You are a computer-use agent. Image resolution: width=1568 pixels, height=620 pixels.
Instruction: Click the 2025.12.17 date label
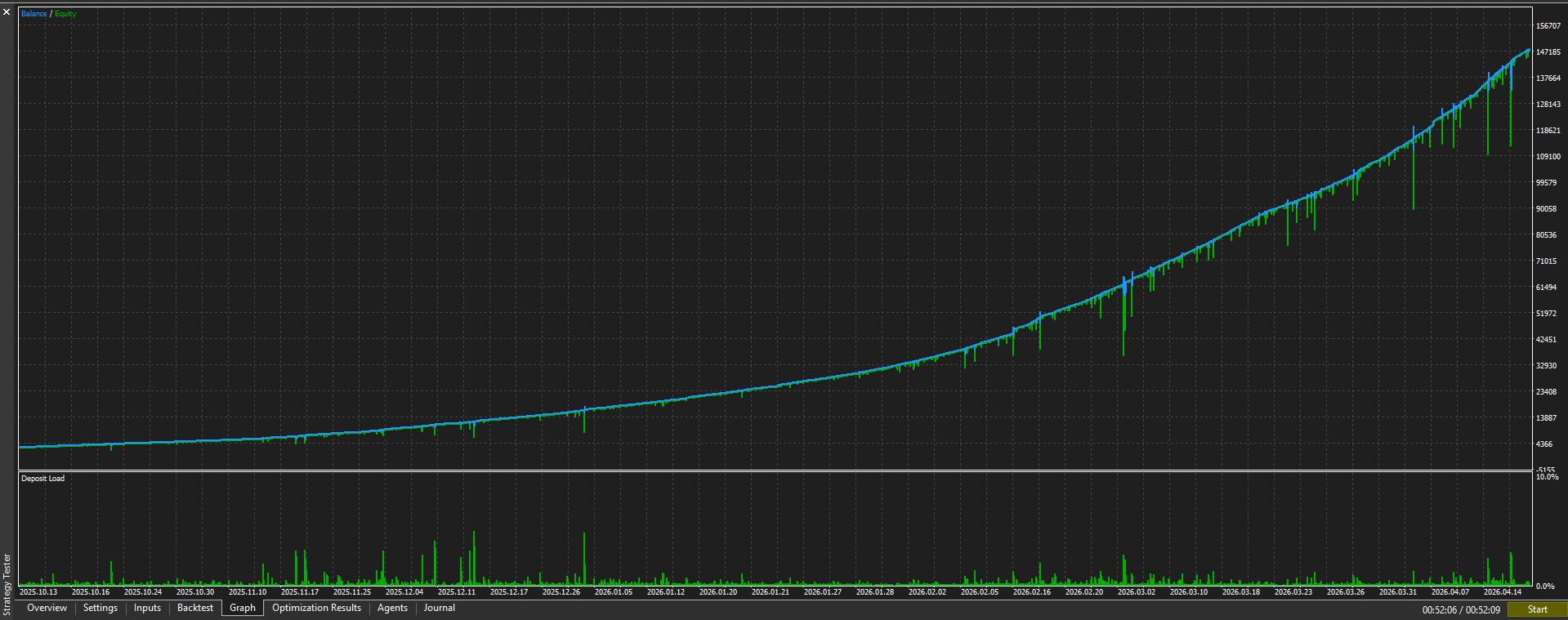(x=509, y=592)
